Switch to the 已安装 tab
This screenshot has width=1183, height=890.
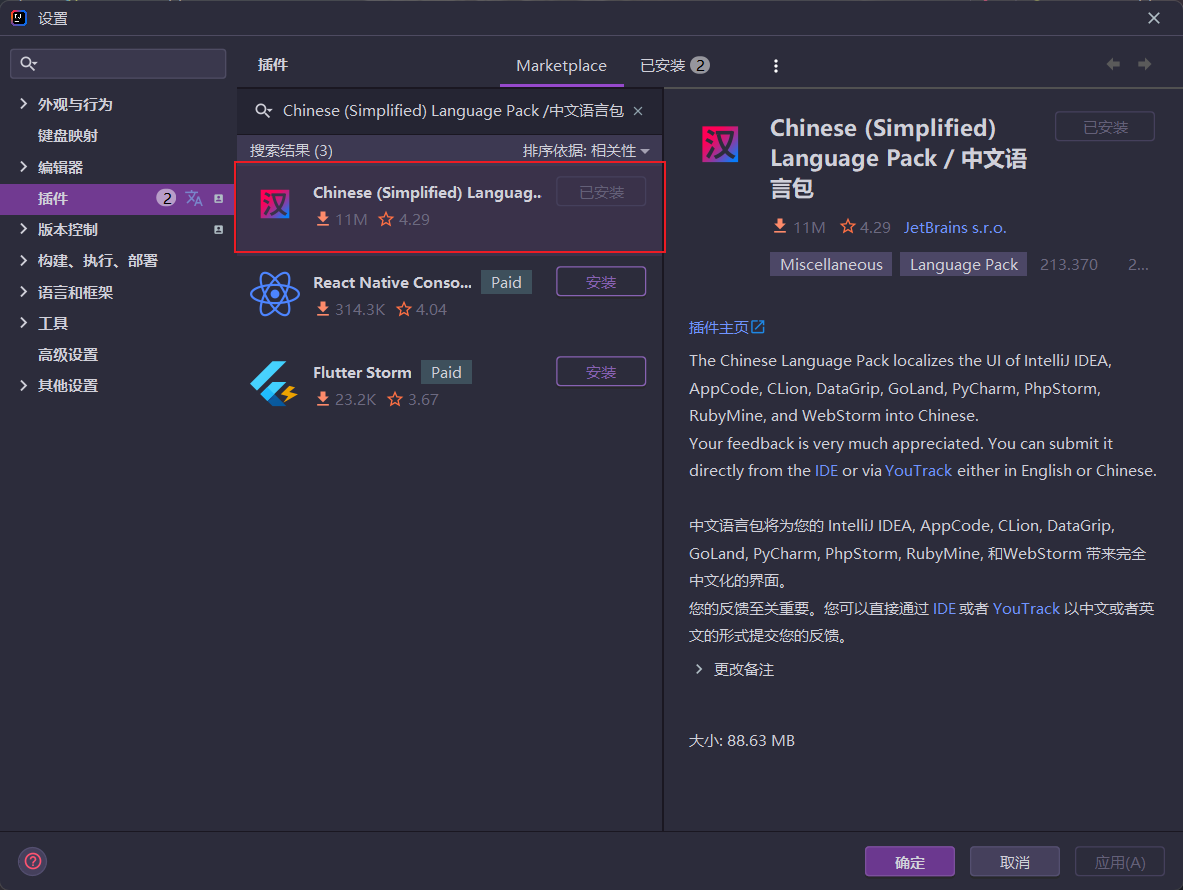click(674, 66)
